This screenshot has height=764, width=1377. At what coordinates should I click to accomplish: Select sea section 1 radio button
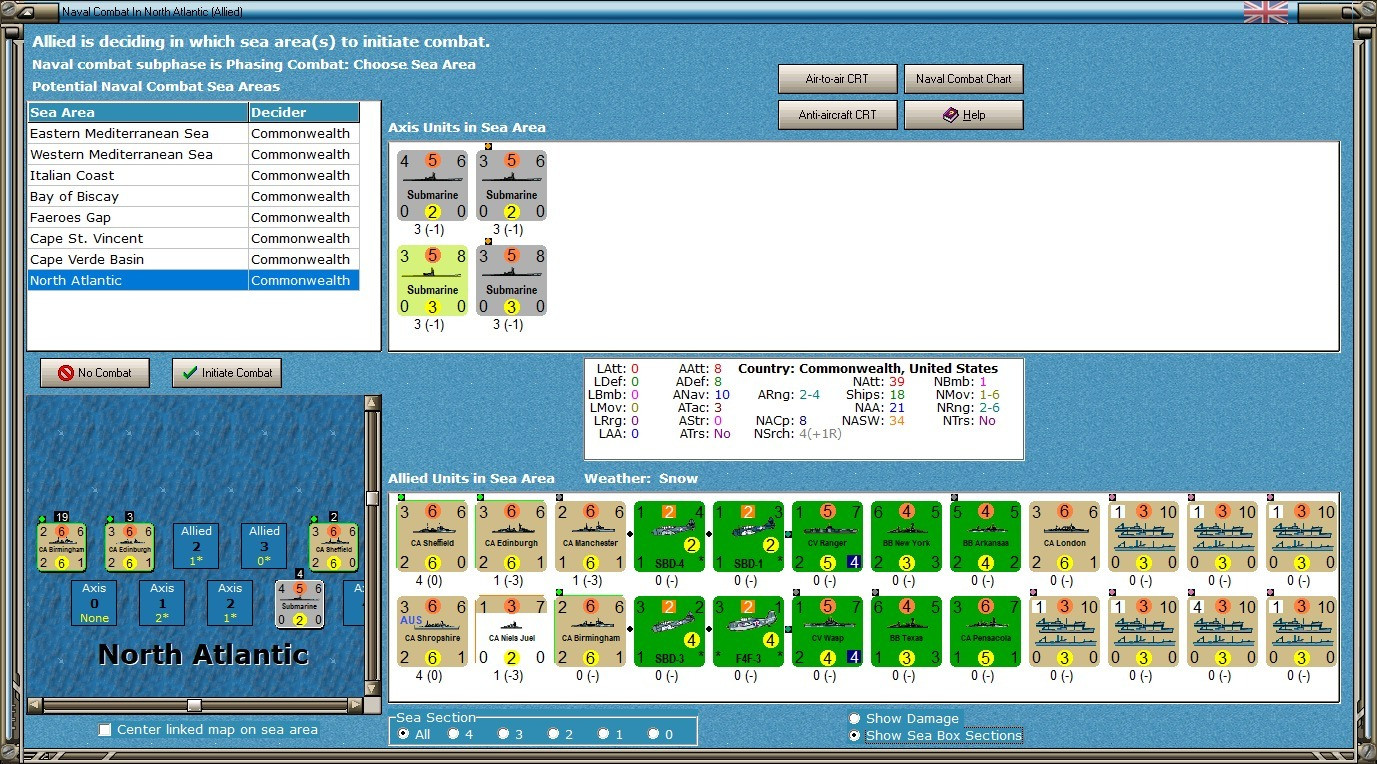click(x=604, y=734)
